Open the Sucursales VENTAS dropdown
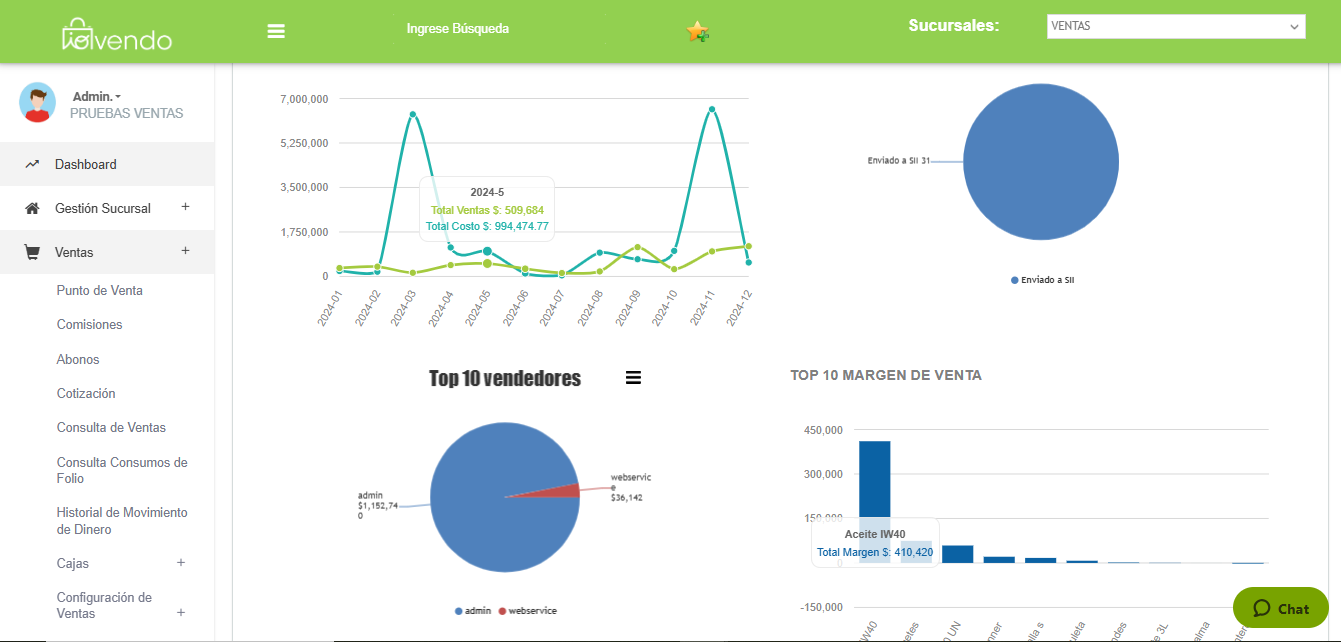The image size is (1341, 642). point(1175,27)
